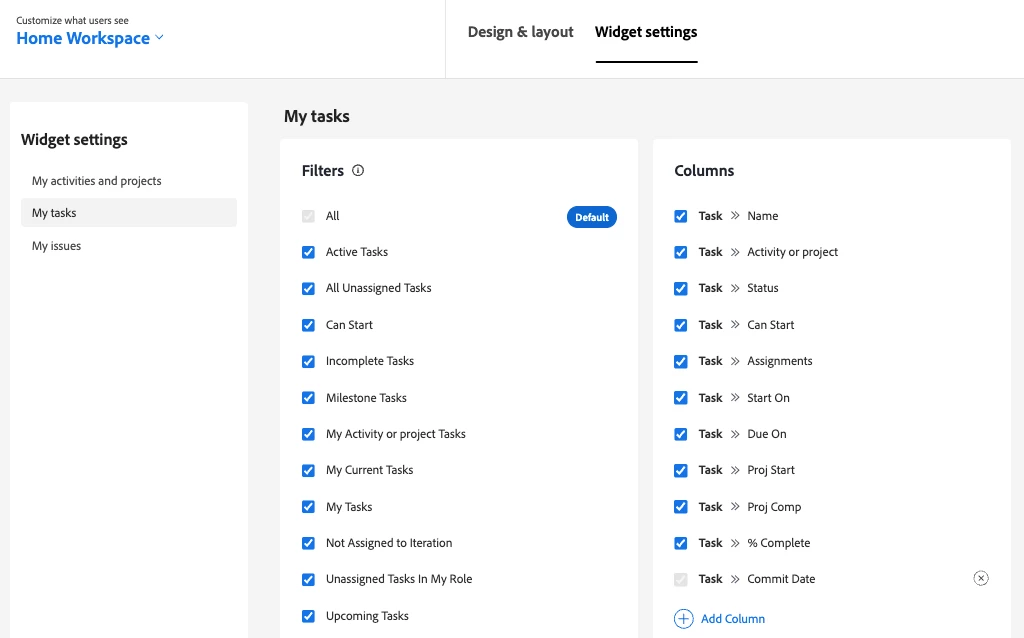Remove the Commit Date column
The height and width of the screenshot is (638, 1024).
[981, 578]
